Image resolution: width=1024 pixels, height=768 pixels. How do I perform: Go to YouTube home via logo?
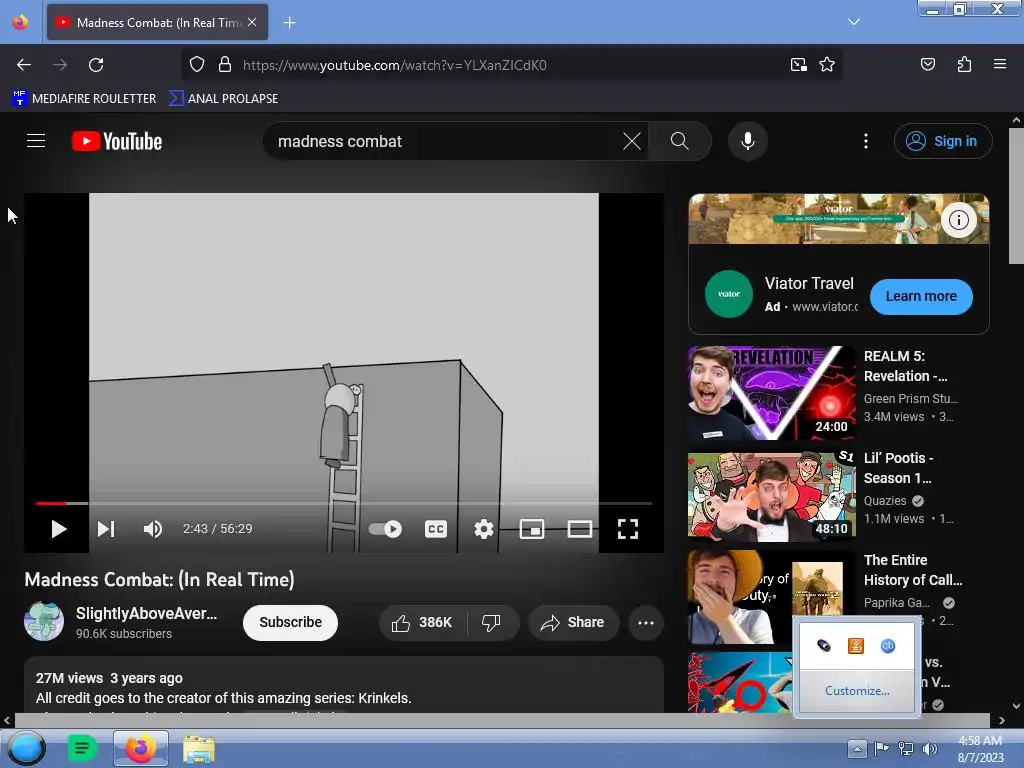click(x=117, y=141)
